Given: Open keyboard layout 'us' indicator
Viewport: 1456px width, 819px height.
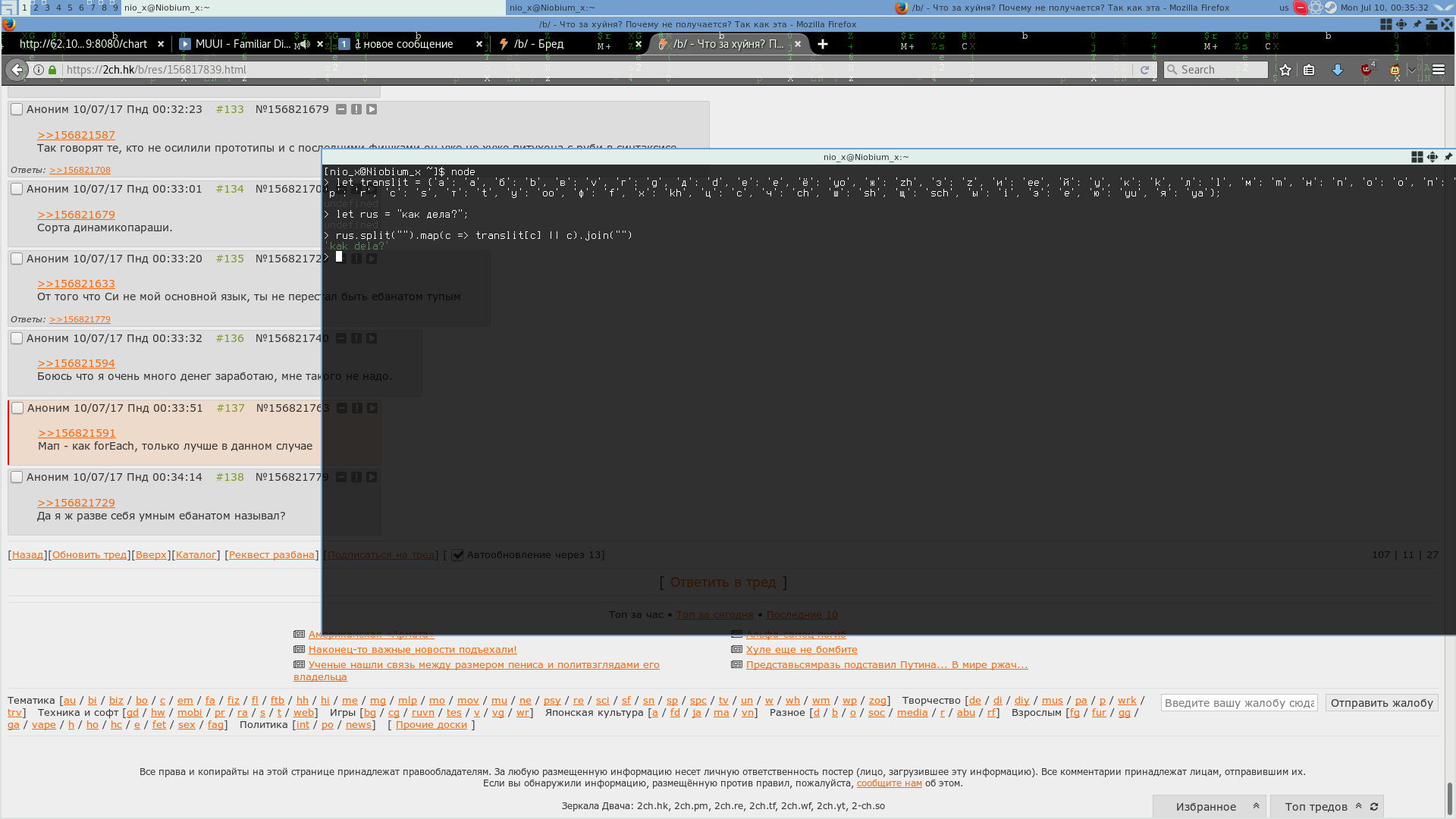Looking at the screenshot, I should [1284, 8].
